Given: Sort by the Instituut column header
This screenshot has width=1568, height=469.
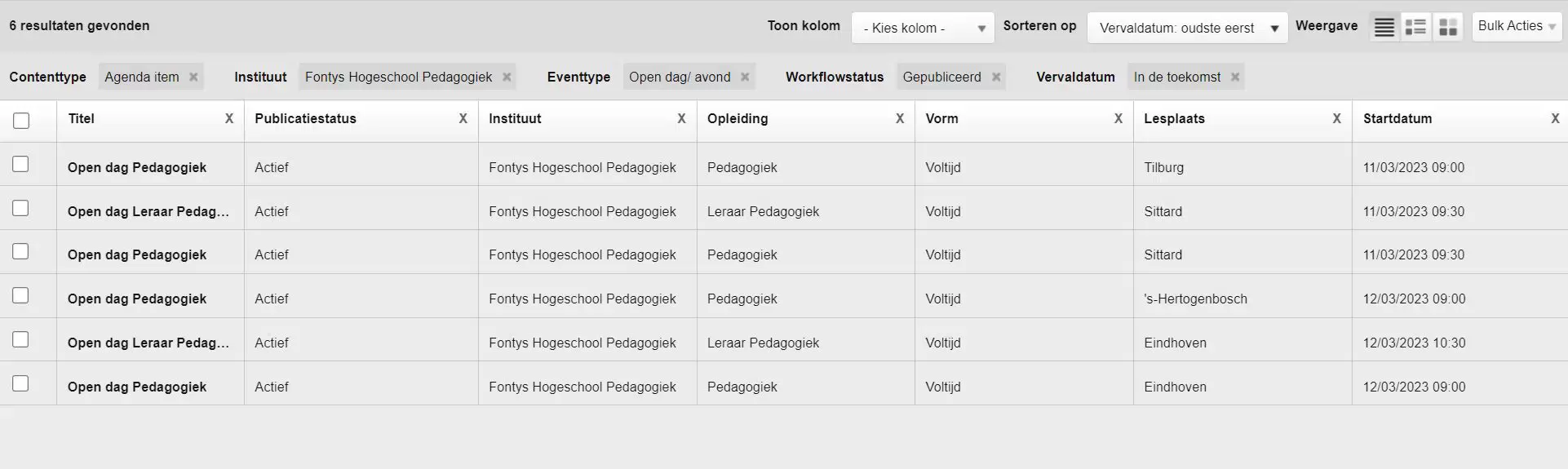Looking at the screenshot, I should [x=515, y=119].
